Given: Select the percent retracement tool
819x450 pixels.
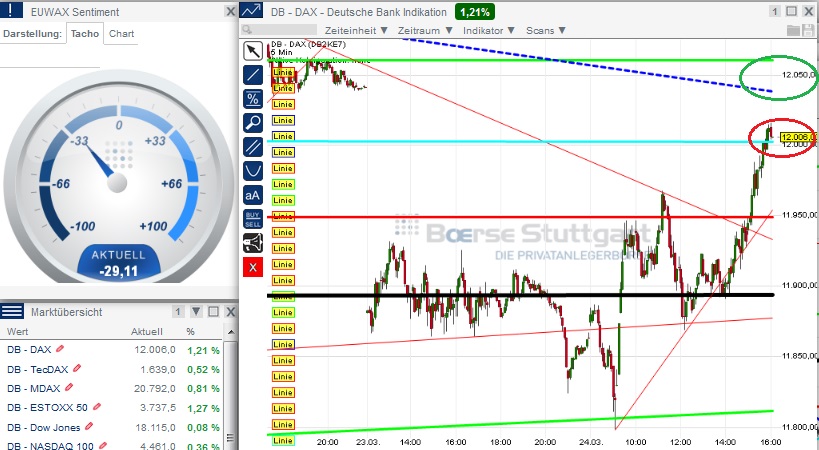Looking at the screenshot, I should pos(253,99).
